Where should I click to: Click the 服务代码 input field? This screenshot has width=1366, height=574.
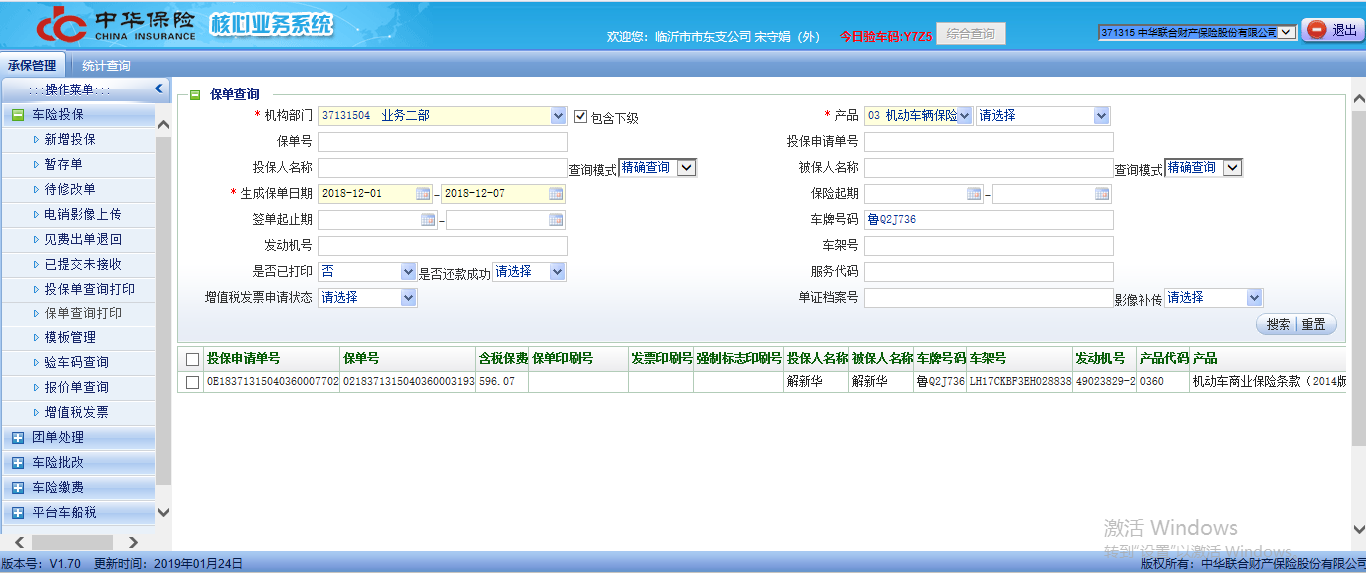pos(988,272)
